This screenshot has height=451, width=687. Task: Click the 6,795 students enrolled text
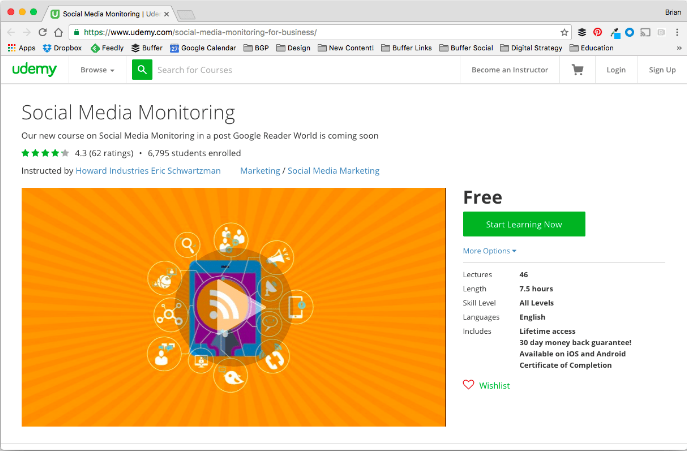click(194, 153)
